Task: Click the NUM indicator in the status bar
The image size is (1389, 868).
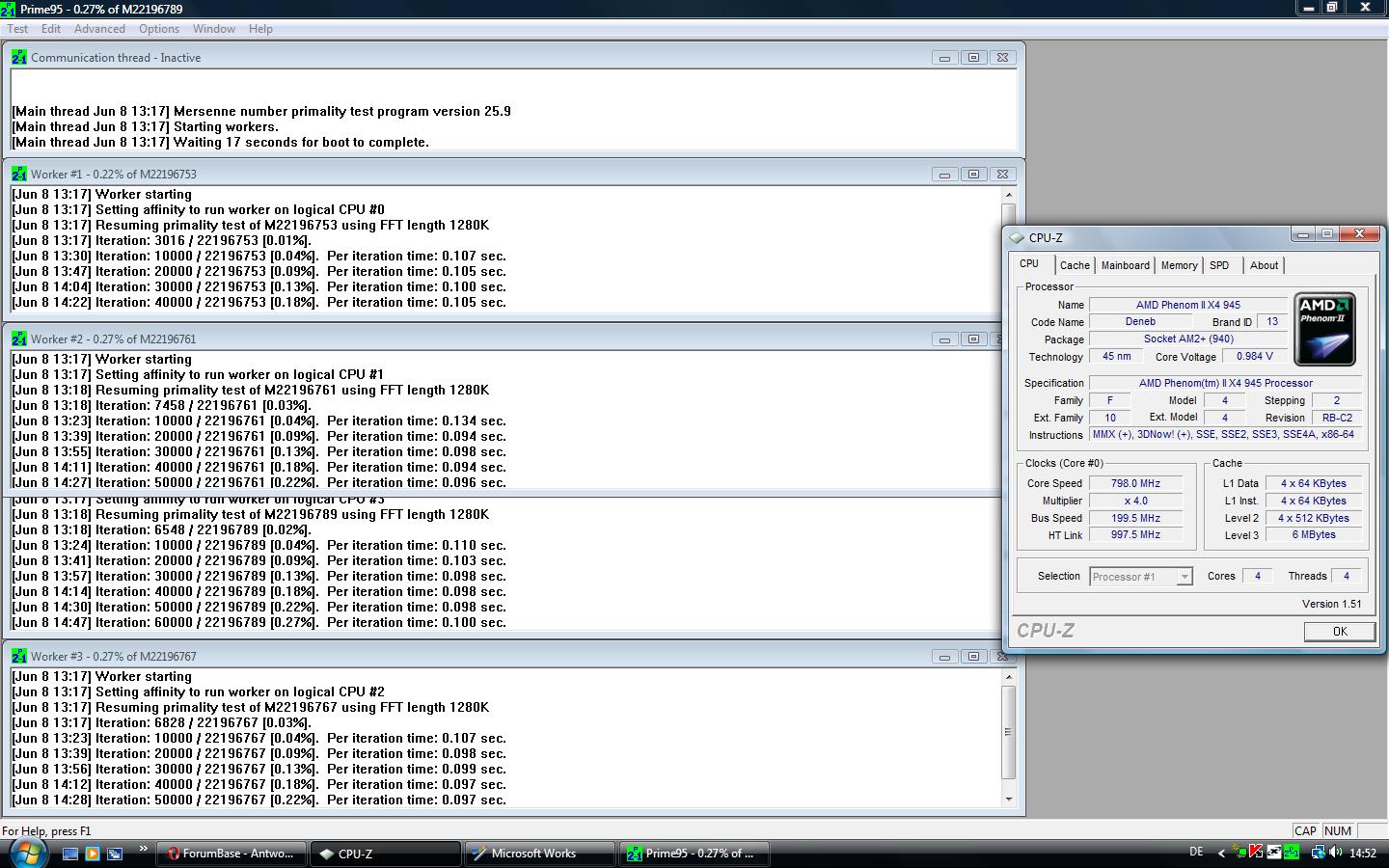Action: click(x=1337, y=830)
